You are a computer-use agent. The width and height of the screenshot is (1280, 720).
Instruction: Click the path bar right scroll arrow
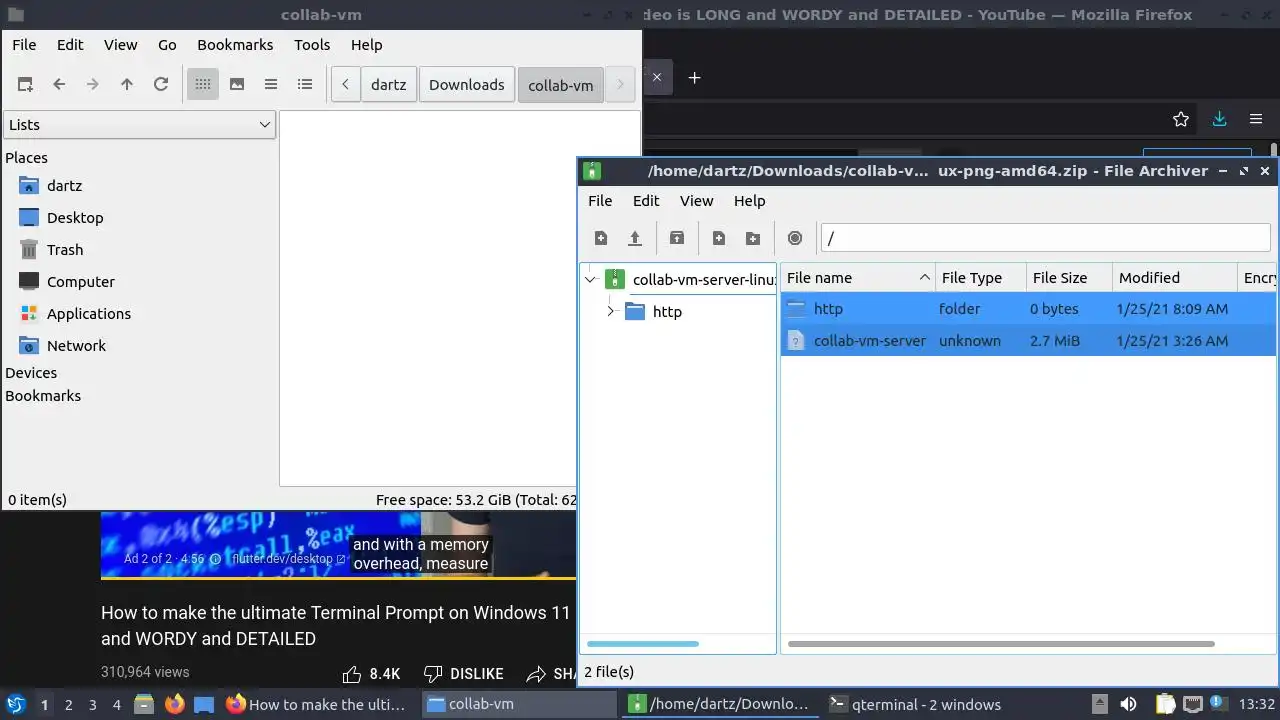(620, 85)
